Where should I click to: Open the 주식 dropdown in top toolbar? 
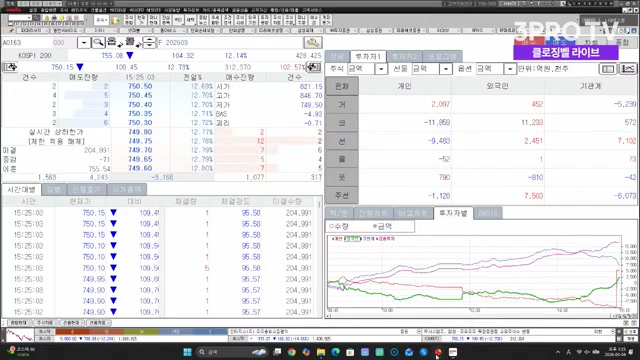[101, 20]
